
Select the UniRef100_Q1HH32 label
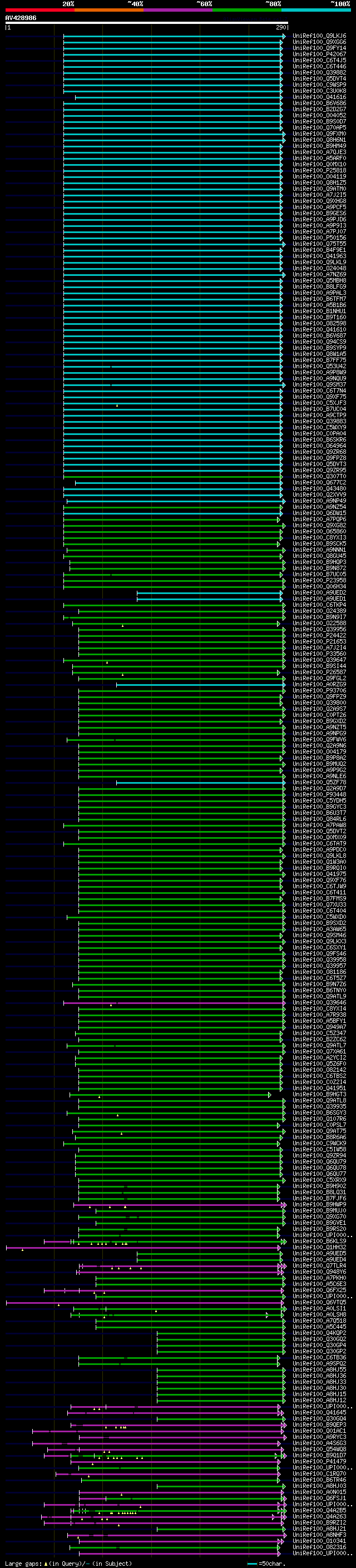(319, 1247)
